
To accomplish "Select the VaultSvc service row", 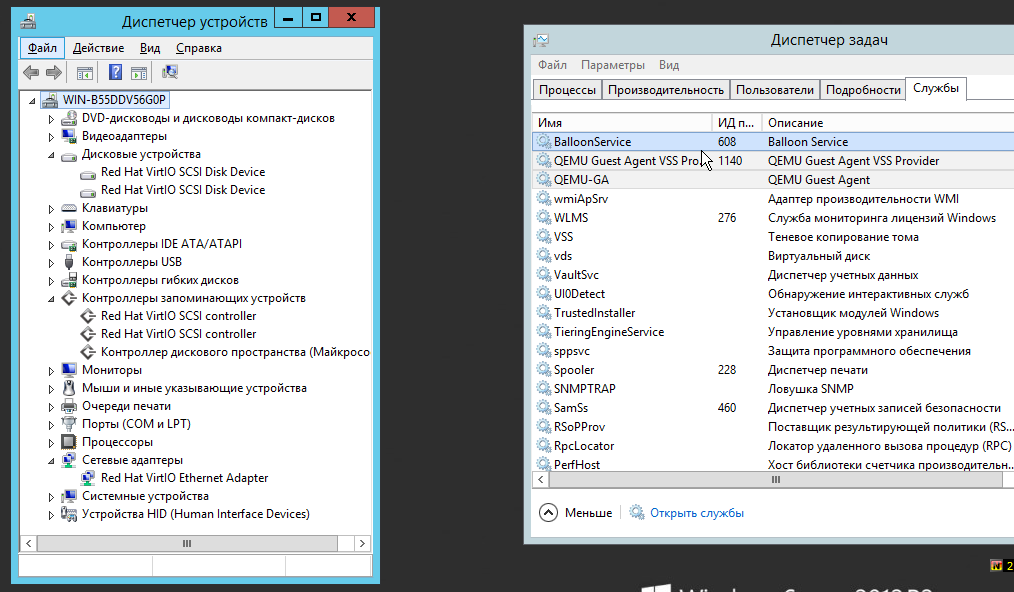I will 773,275.
